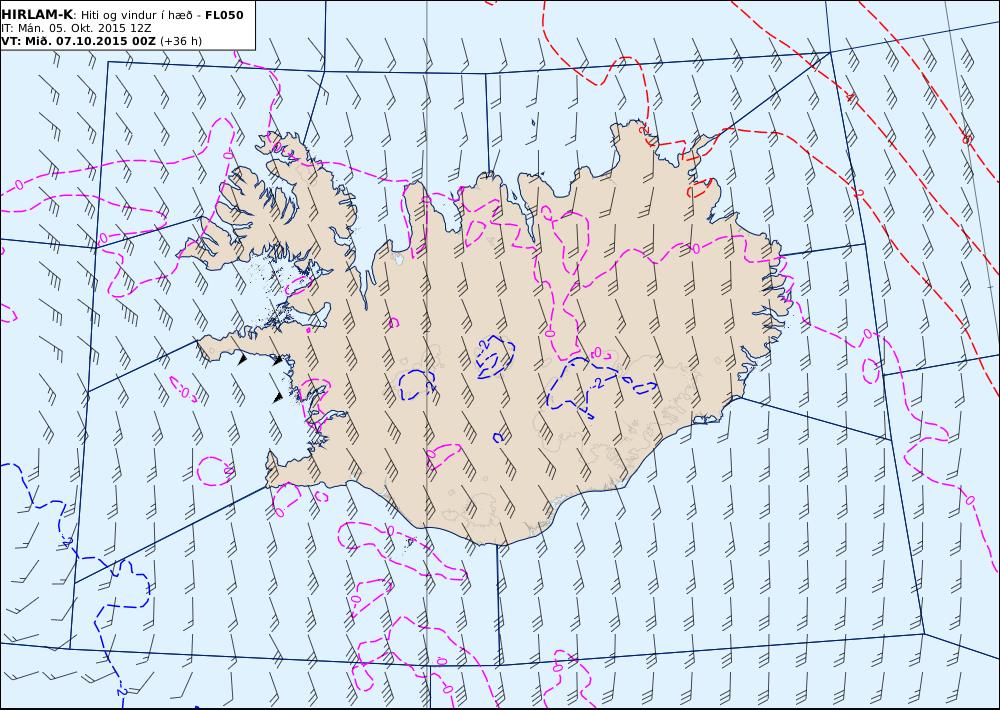Click the "FL050" flight level label
1000x710 pixels.
(224, 15)
